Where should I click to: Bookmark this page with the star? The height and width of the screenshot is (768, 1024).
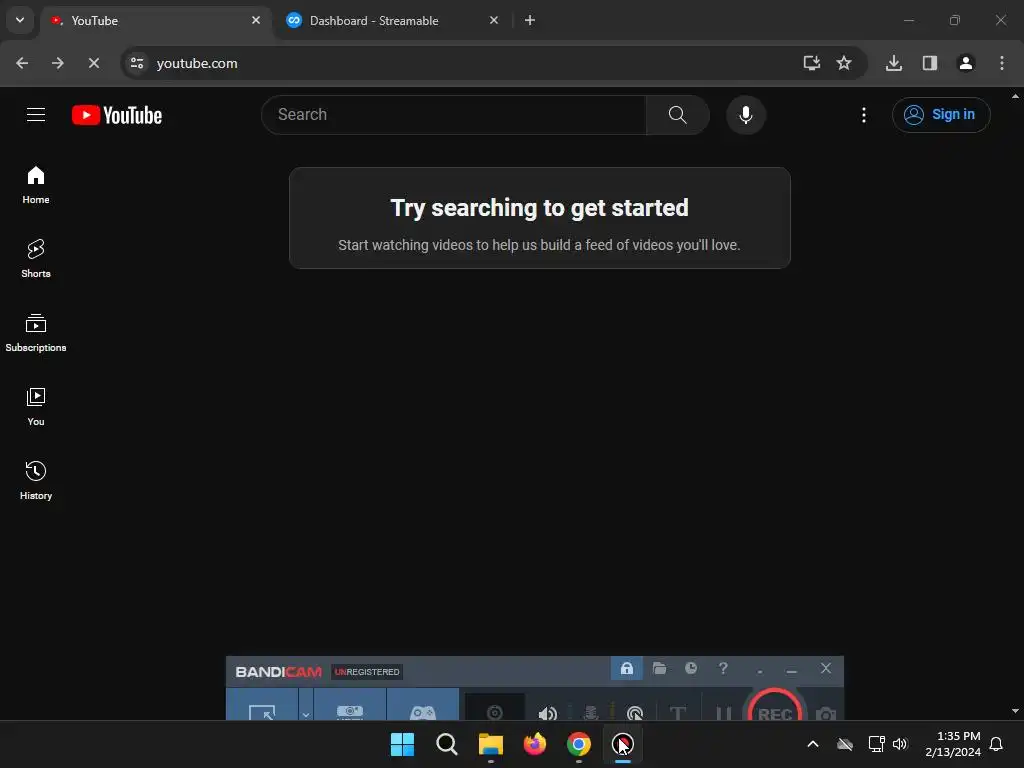(x=844, y=63)
